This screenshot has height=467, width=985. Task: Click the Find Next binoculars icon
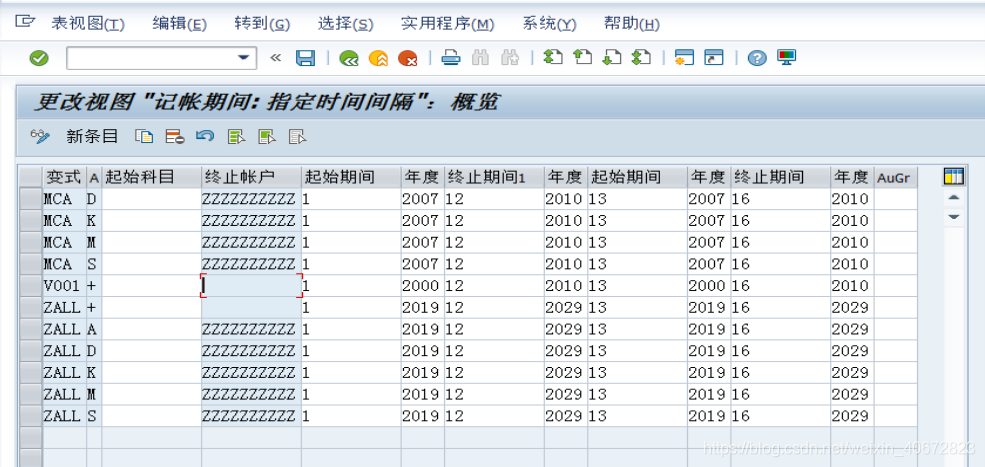(510, 58)
